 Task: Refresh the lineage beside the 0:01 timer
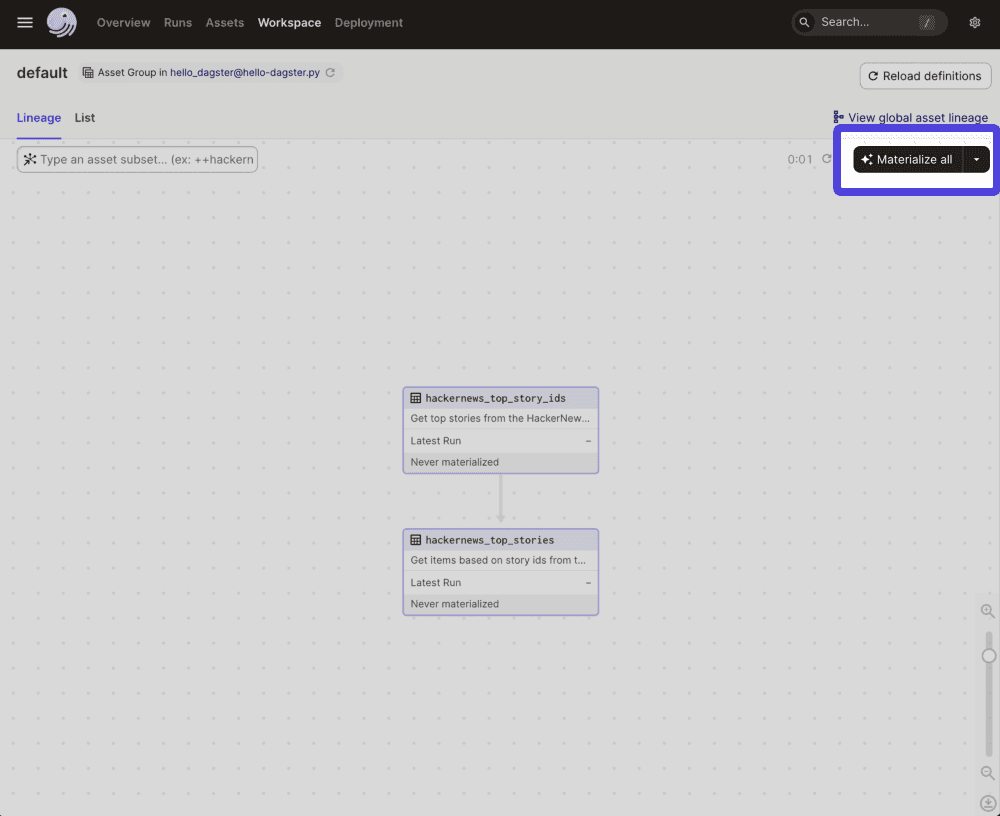(x=828, y=158)
